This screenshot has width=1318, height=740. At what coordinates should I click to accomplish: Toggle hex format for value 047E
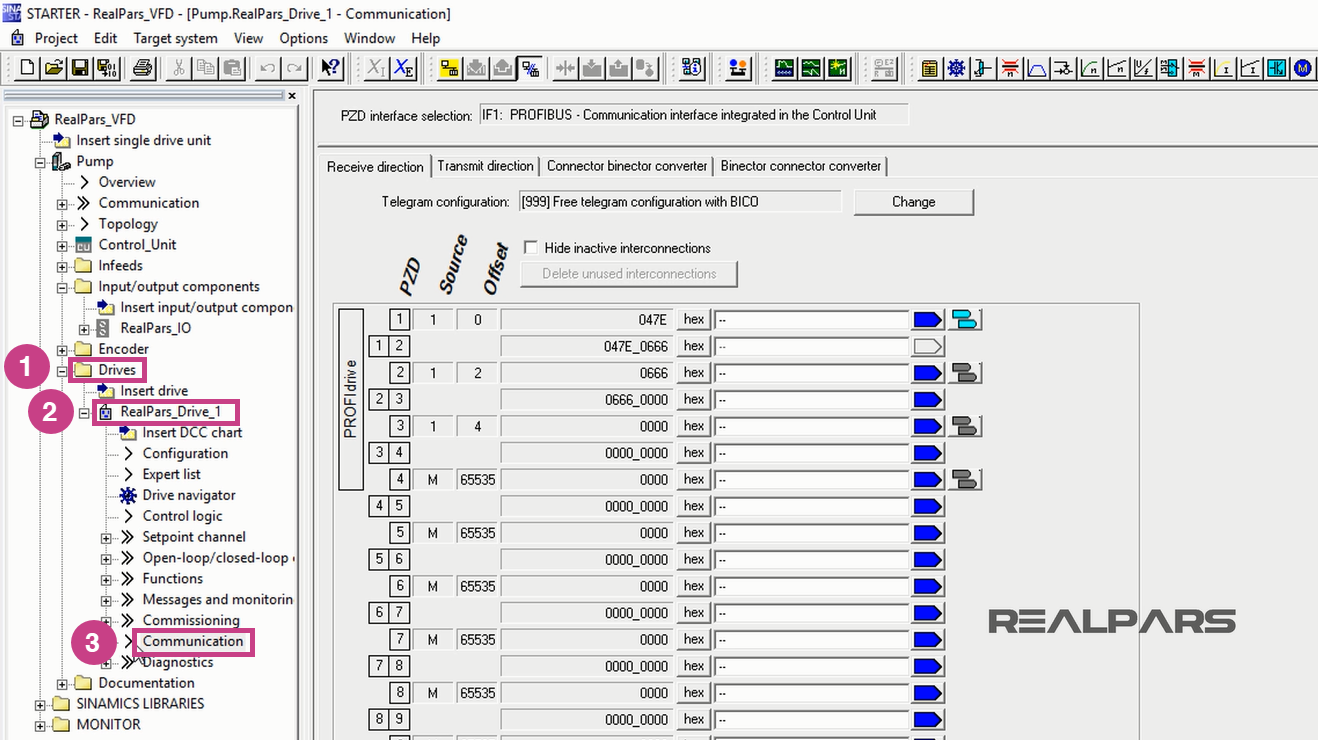click(x=694, y=319)
